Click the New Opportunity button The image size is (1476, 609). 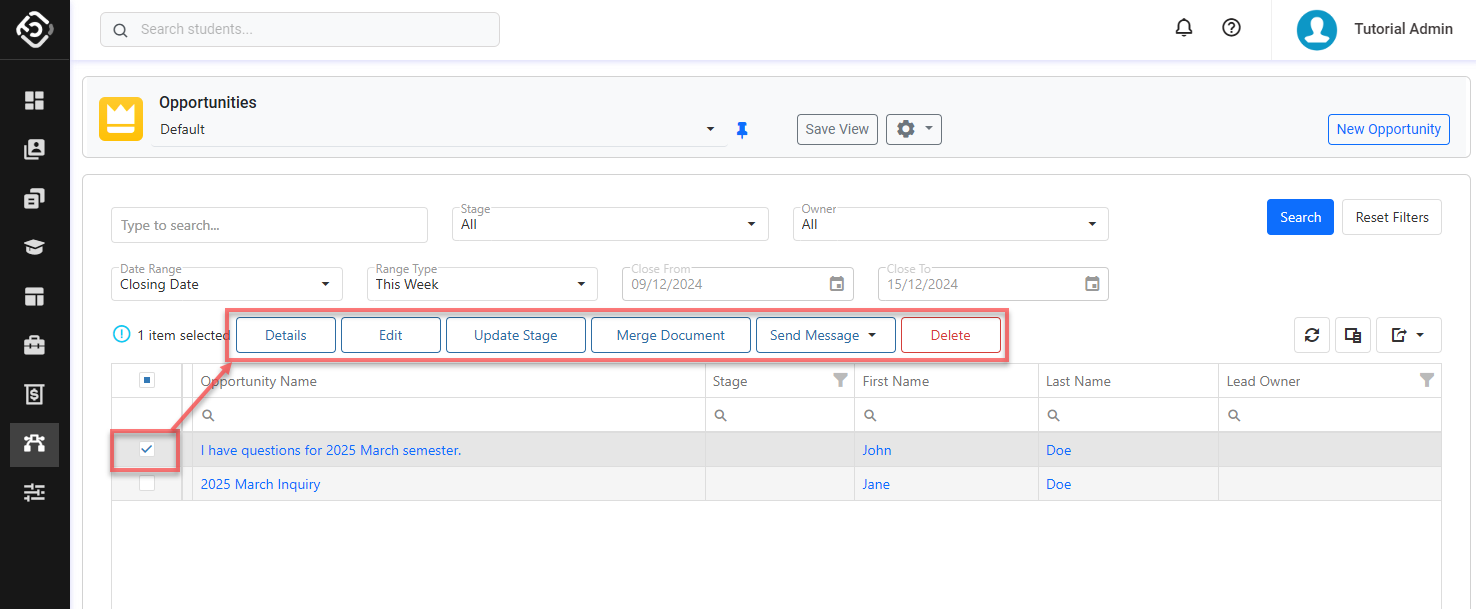click(x=1388, y=129)
